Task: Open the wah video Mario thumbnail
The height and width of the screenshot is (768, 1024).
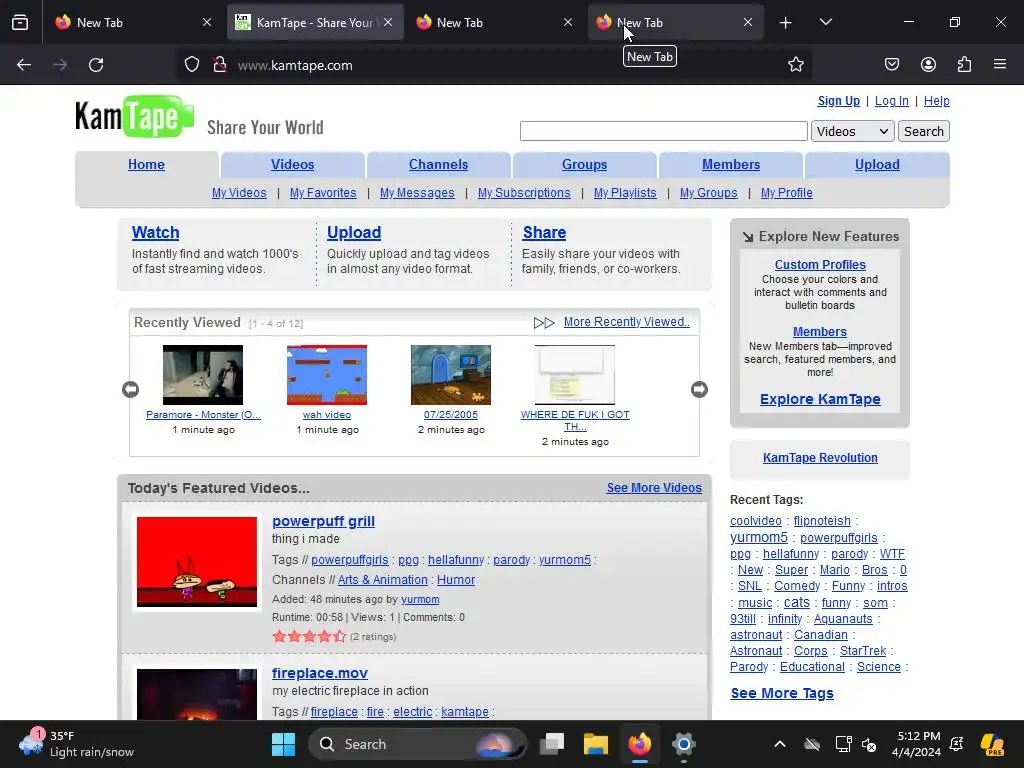Action: coord(327,375)
